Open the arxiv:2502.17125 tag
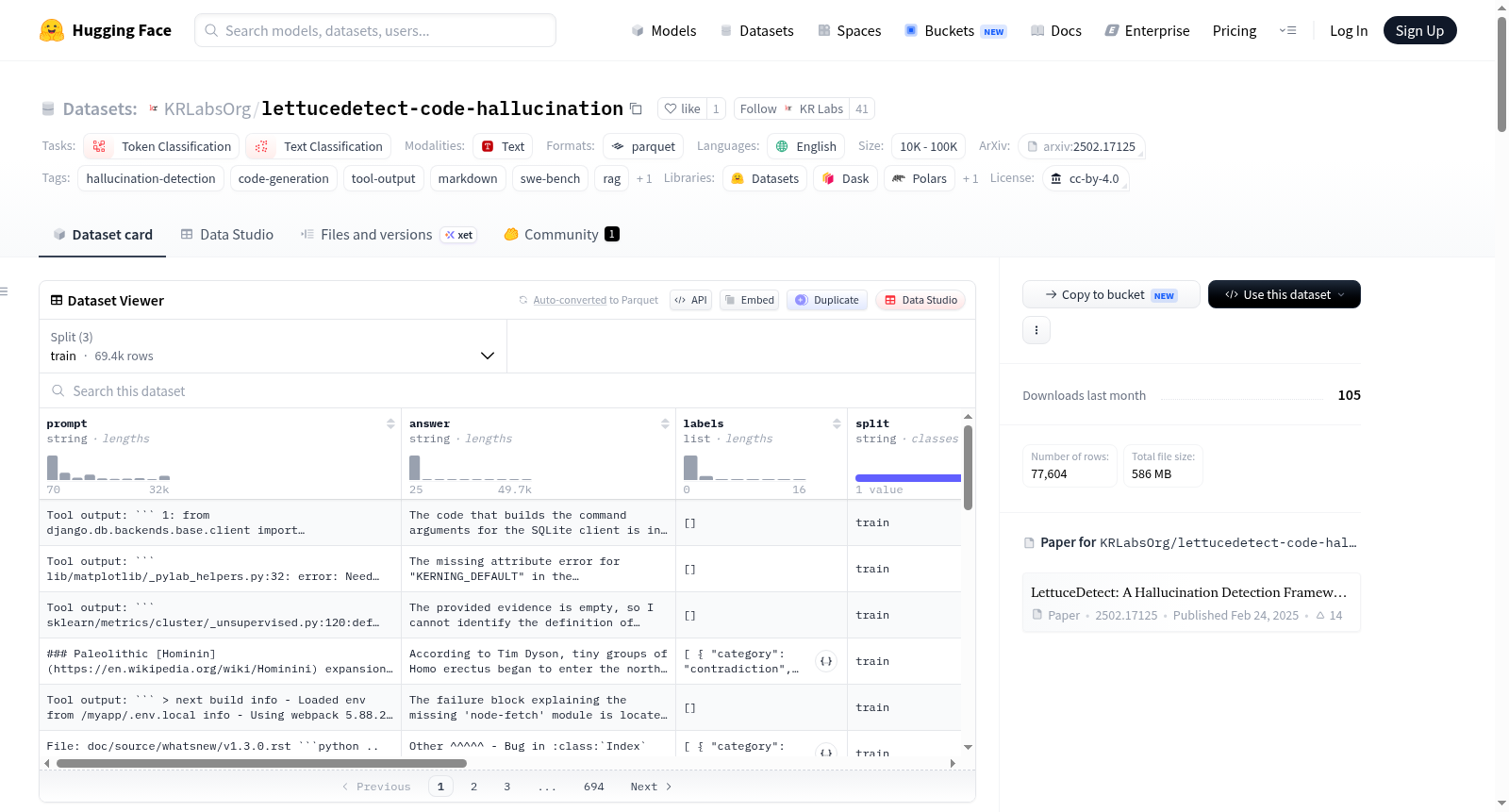The height and width of the screenshot is (812, 1509). click(1082, 146)
